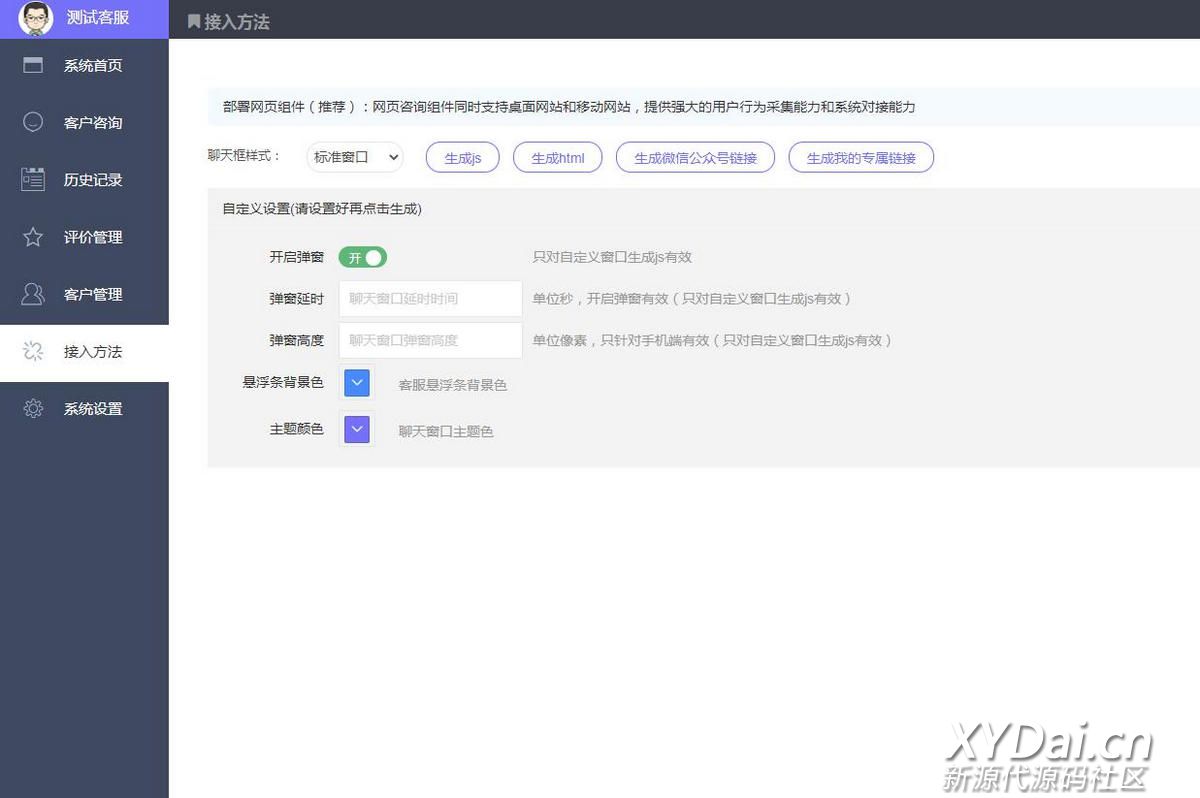
Task: Click the 生成html button
Action: [558, 158]
